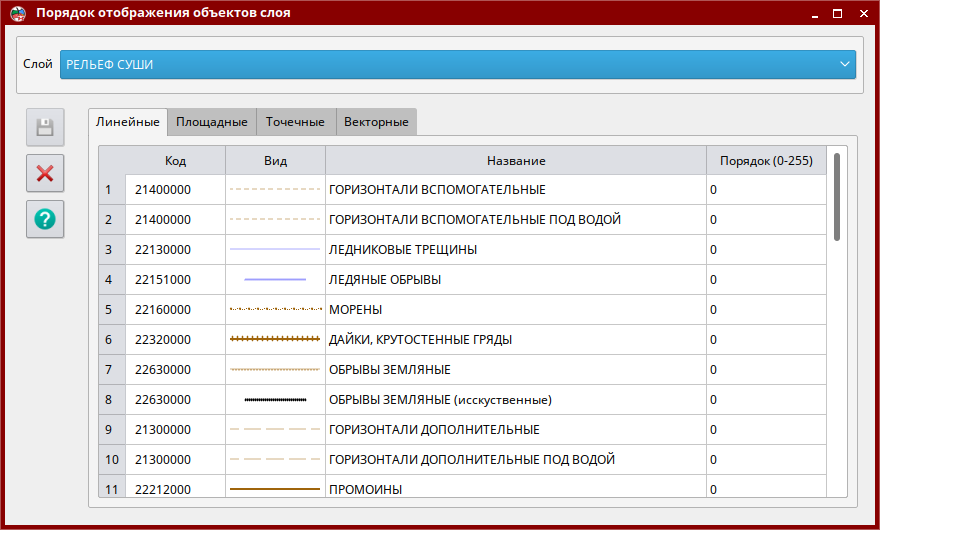The height and width of the screenshot is (540, 960).
Task: Click line sample of ДАЙКИ, КРУТОСТЕННЫЕ ГРЯДЫ
Action: 275,340
